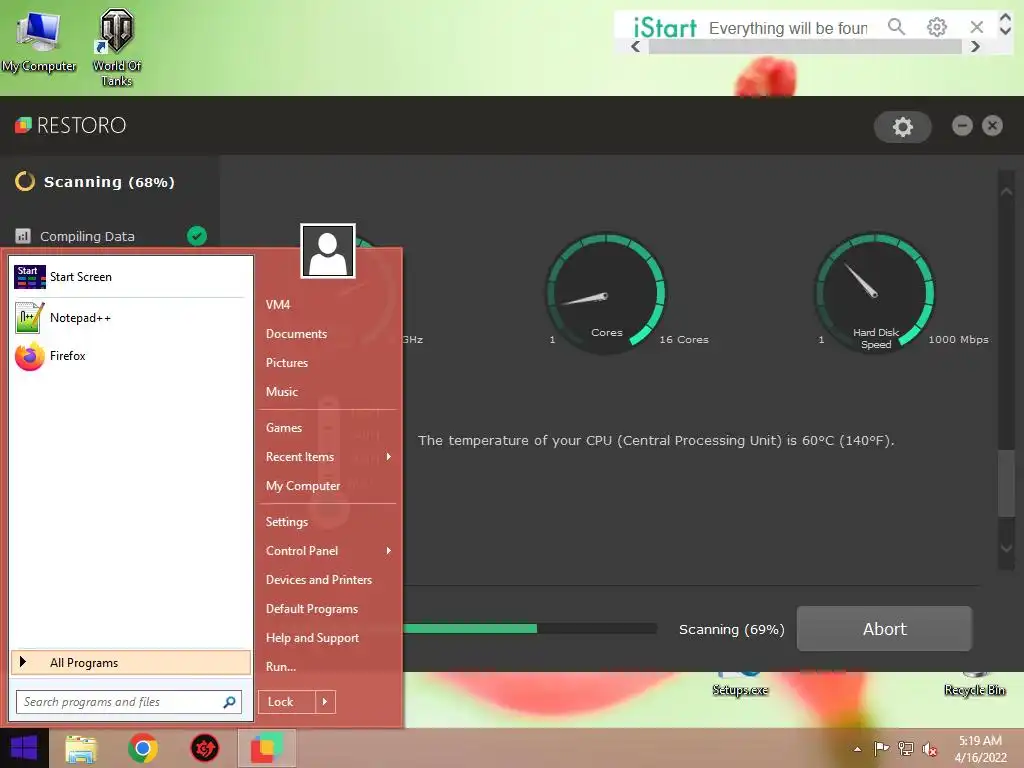Open Music from start menu

(281, 391)
